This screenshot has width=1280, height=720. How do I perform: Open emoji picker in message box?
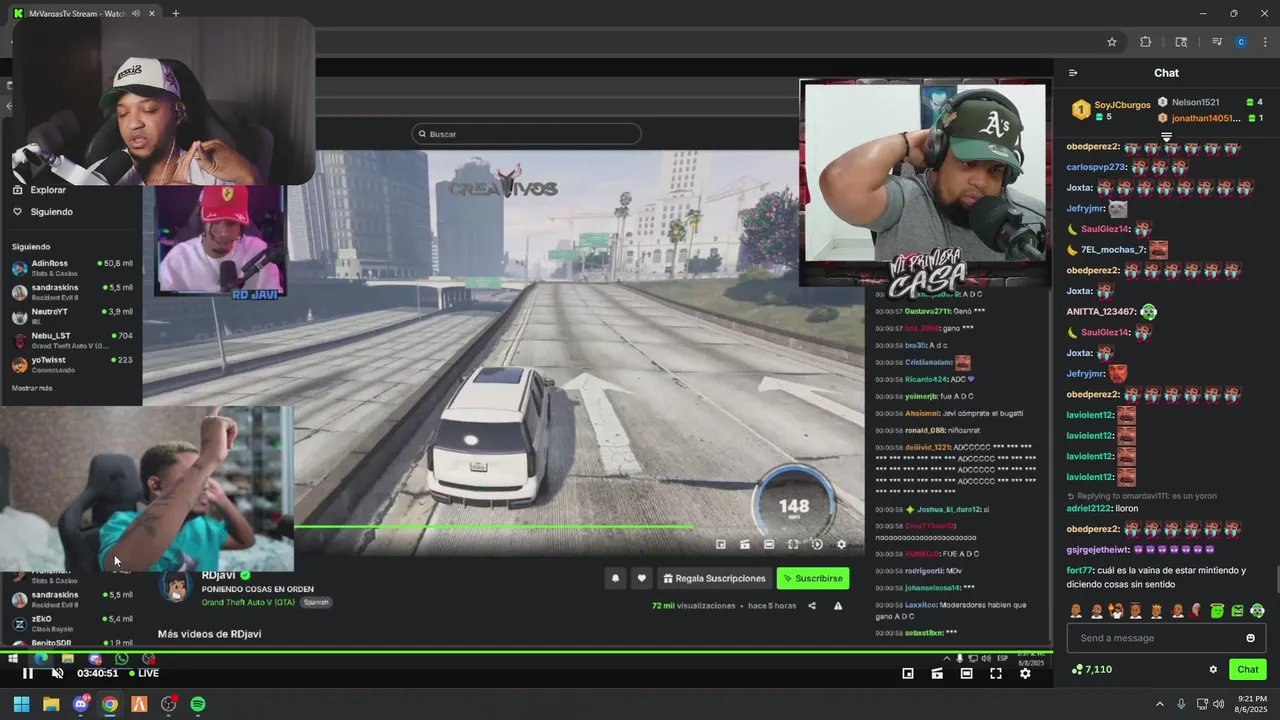(x=1250, y=638)
